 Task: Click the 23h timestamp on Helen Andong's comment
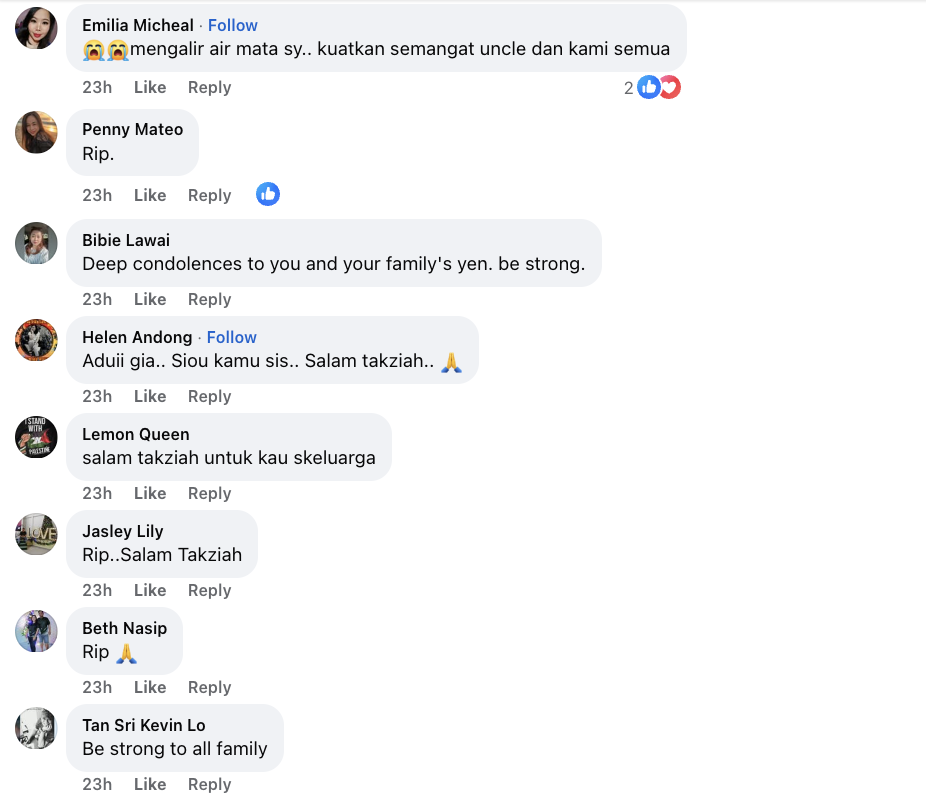pos(97,396)
